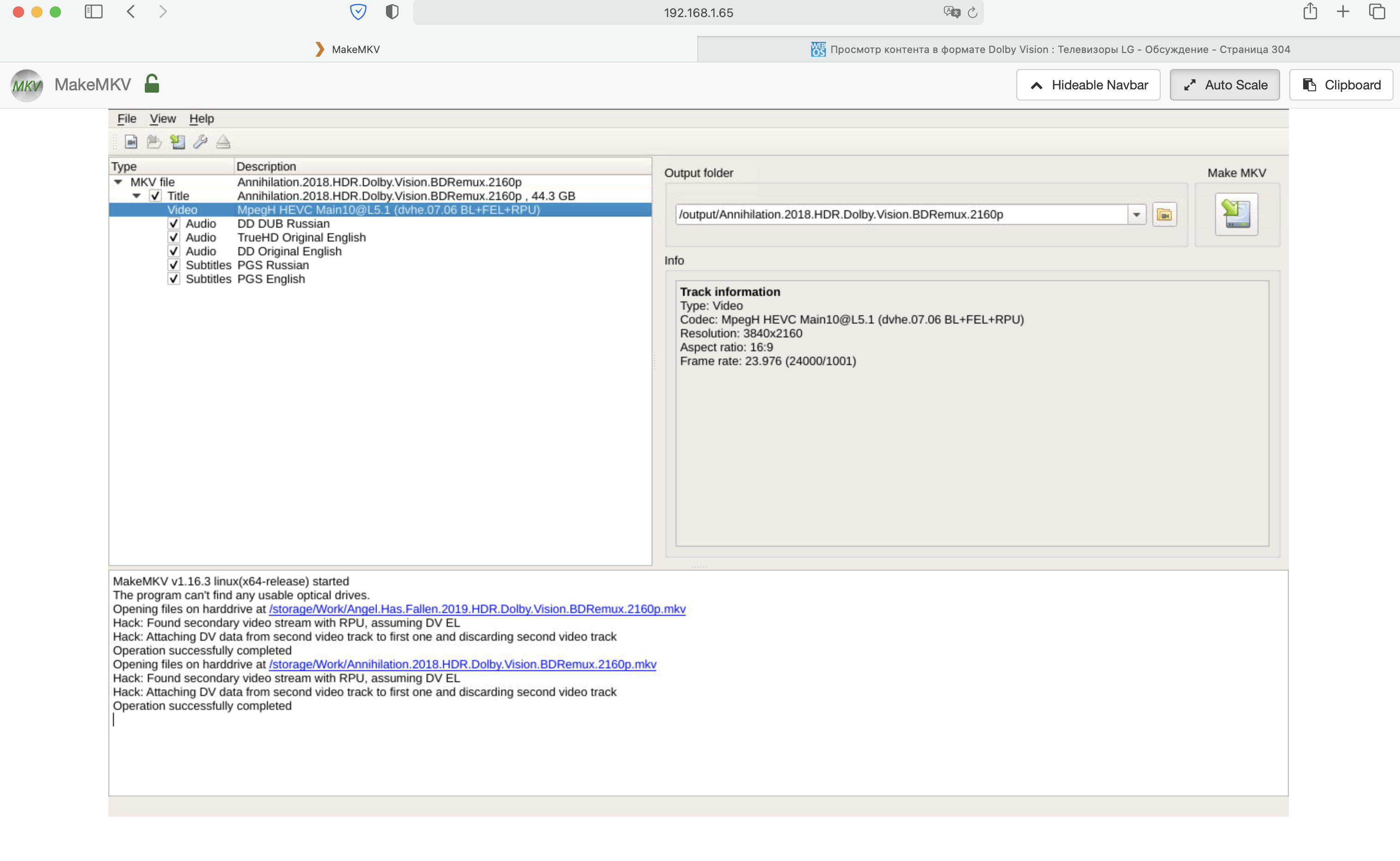Click the output folder path text field

900,215
